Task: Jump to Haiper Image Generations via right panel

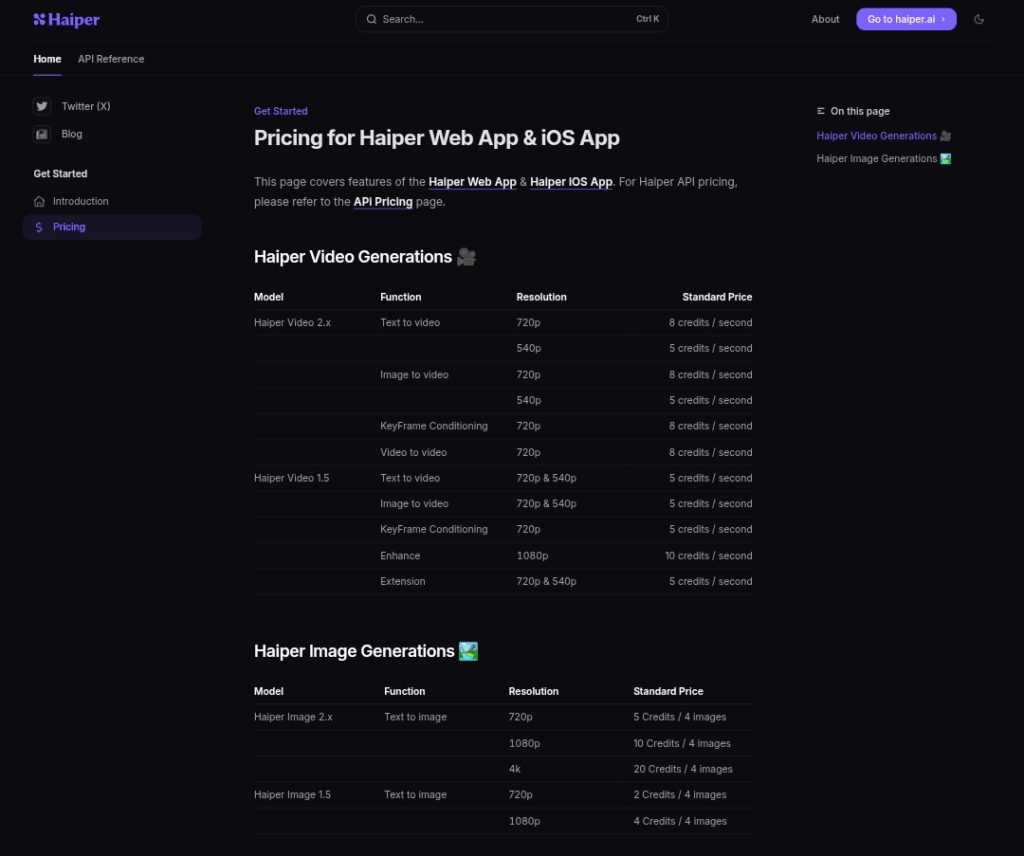Action: coord(876,158)
